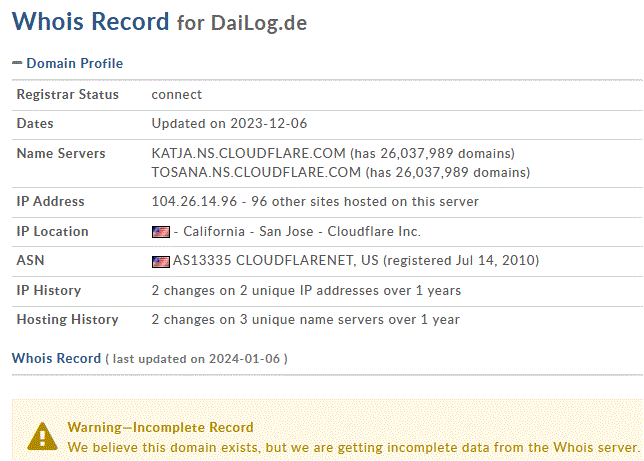Screen dimensions: 644x461
Task: Click 'last updated on 2024-01-06' text
Action: 196,359
